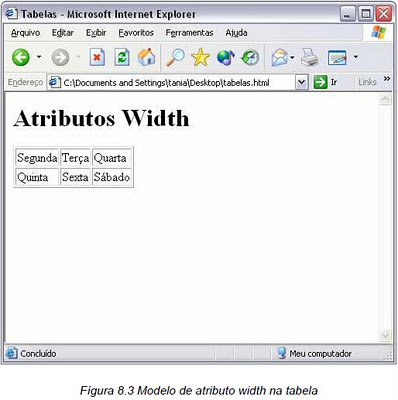Click the Print icon
The height and width of the screenshot is (400, 398).
point(309,57)
